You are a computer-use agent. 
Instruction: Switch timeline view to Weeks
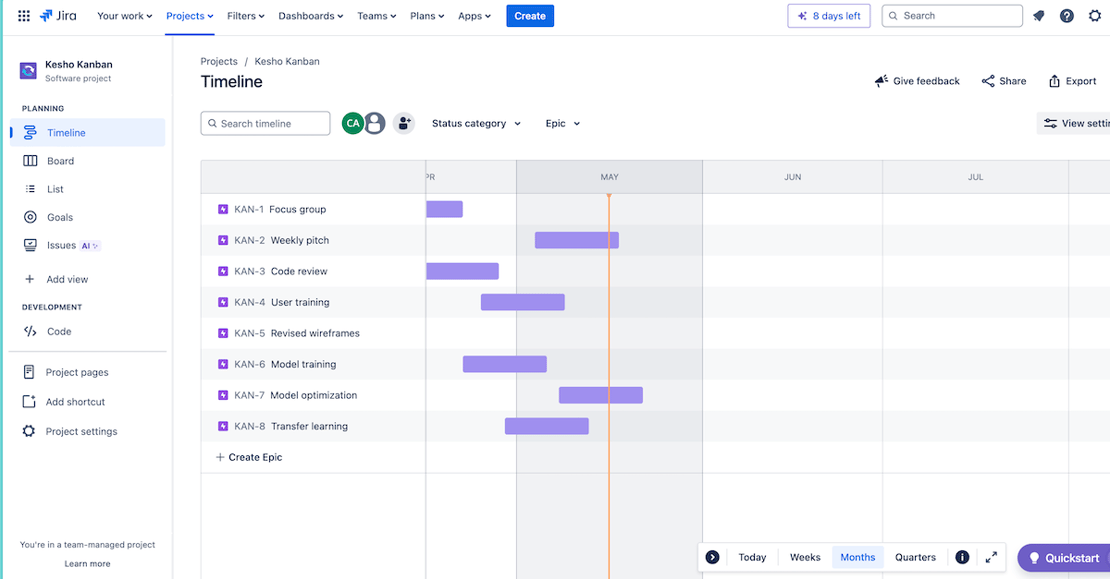pos(805,557)
